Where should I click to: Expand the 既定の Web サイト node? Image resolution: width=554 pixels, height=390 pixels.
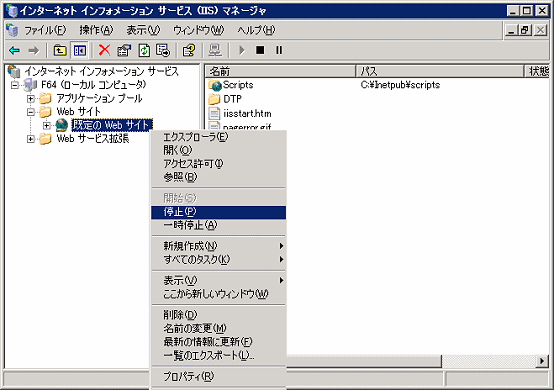tap(46, 125)
